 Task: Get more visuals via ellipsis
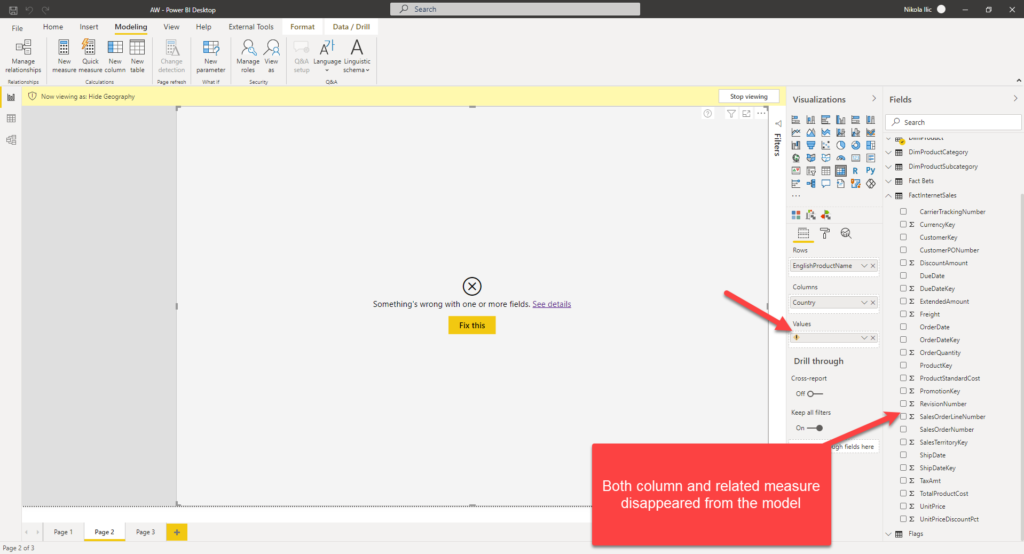click(x=796, y=196)
